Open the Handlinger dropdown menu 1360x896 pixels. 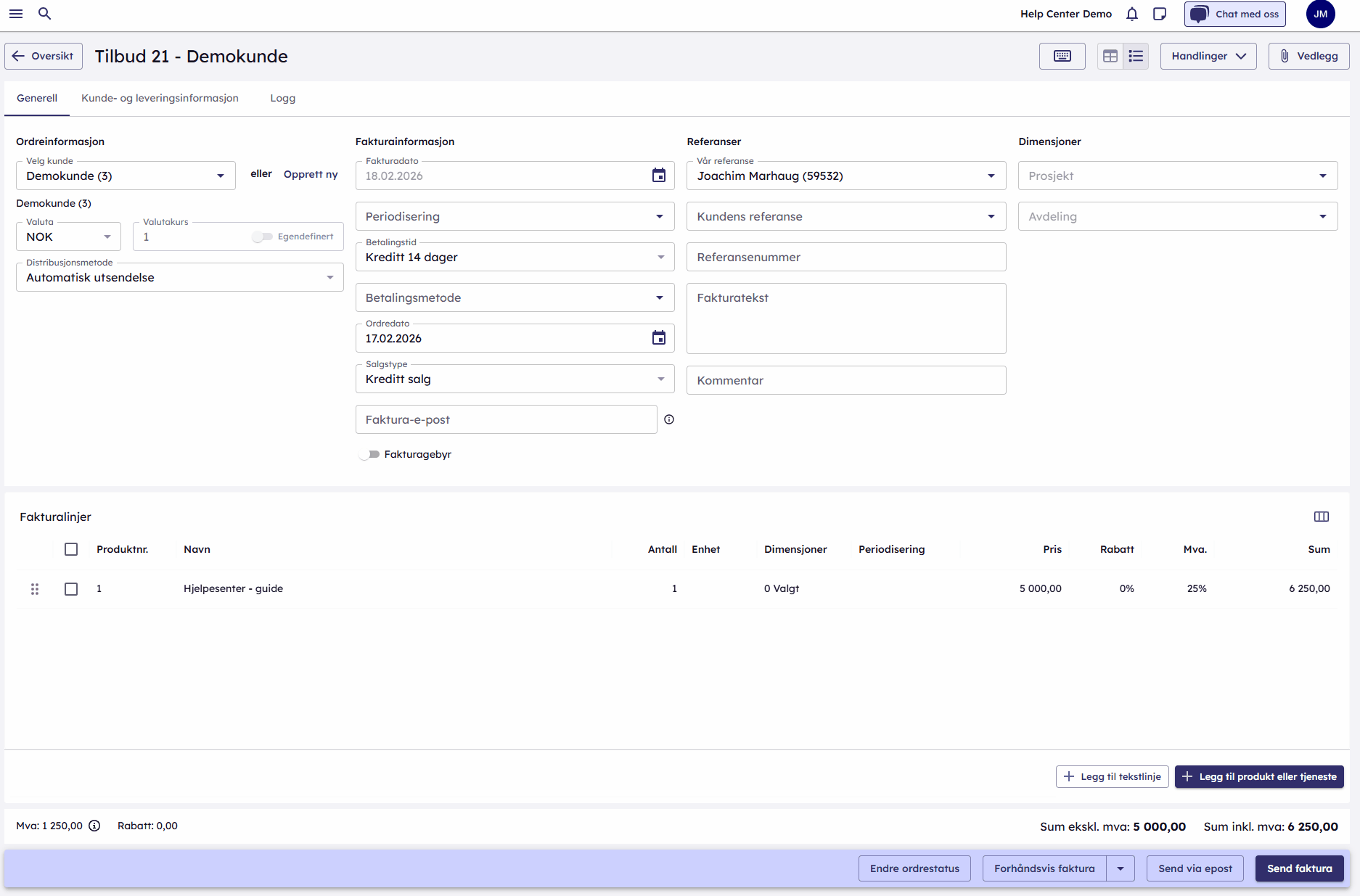pos(1208,56)
